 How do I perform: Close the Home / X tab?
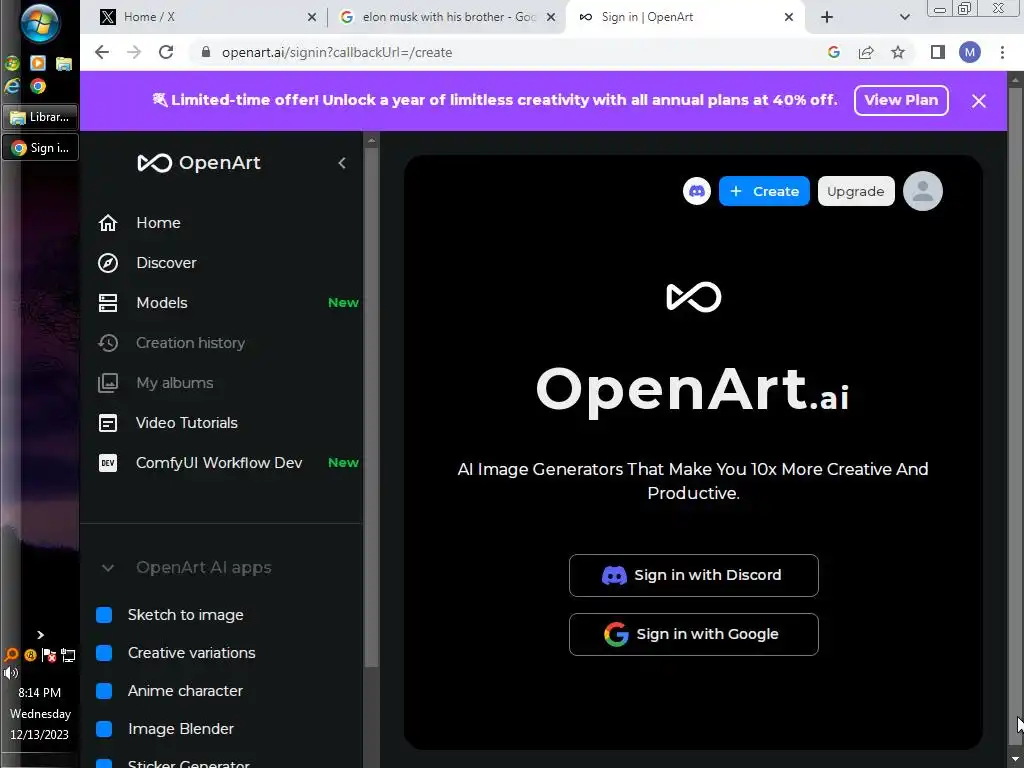click(312, 17)
